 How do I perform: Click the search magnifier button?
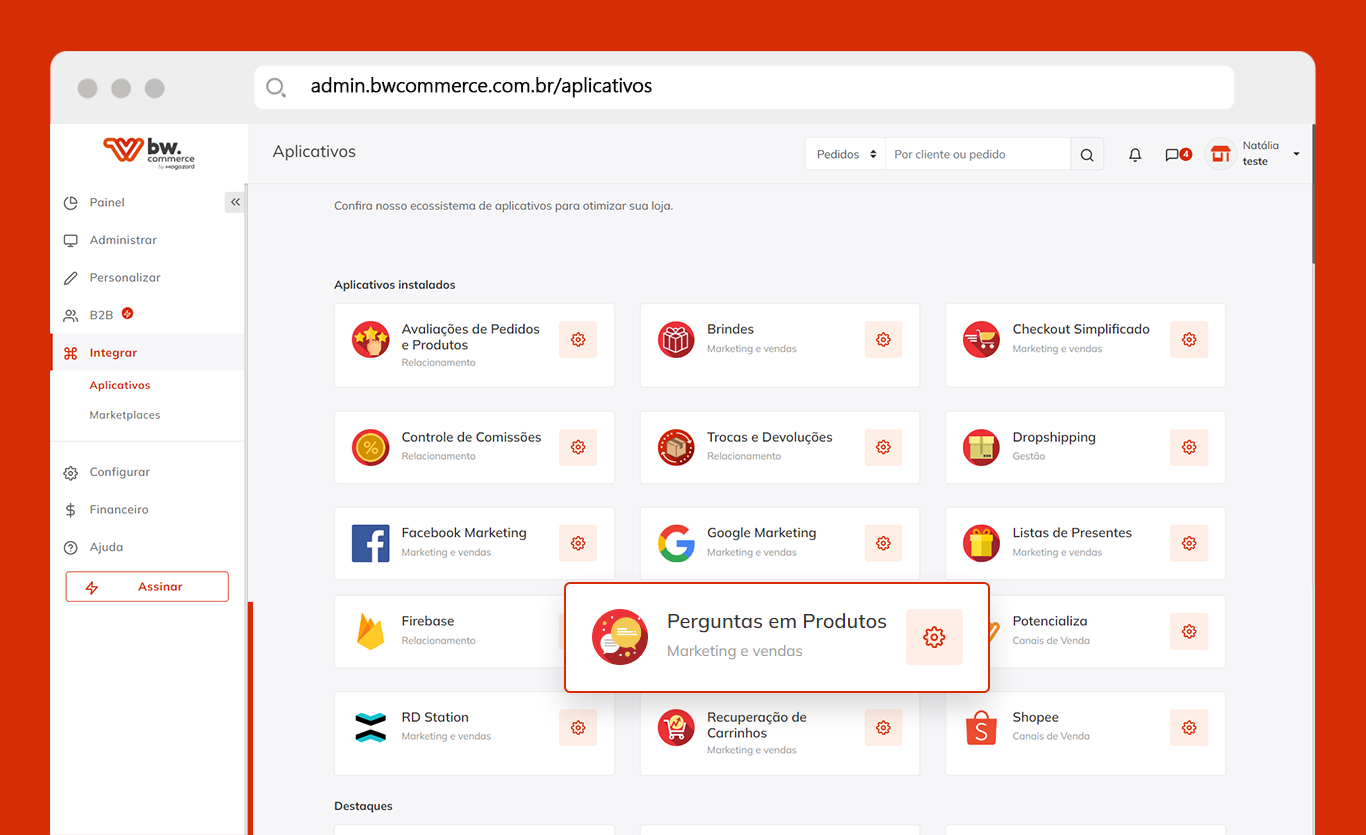(1087, 155)
